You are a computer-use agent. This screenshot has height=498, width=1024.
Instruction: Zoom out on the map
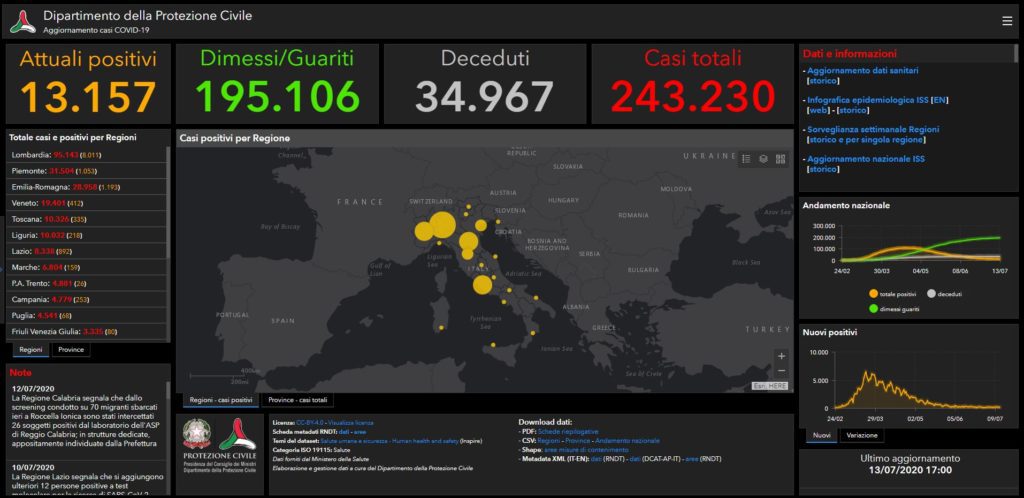point(781,371)
